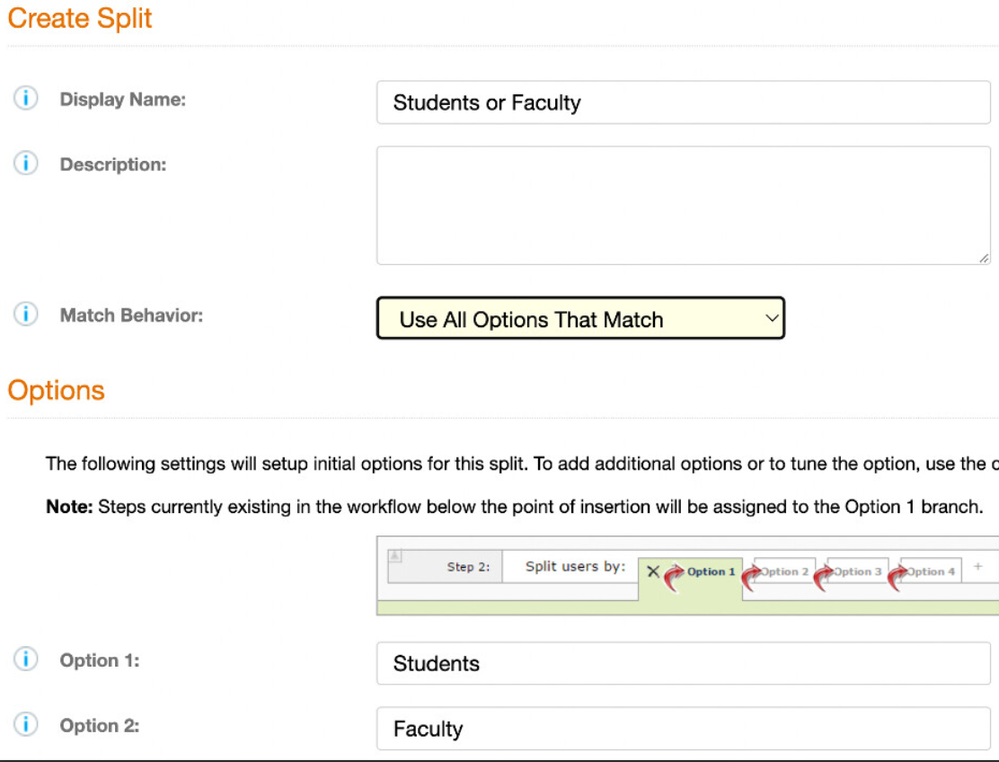Select the Option 2 tab in the preview
Screen dimensions: 999x762
[785, 572]
